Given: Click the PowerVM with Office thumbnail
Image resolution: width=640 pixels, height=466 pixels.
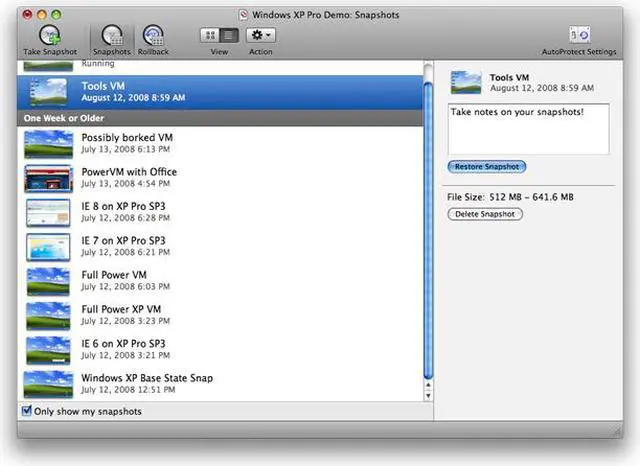Looking at the screenshot, I should 48,178.
